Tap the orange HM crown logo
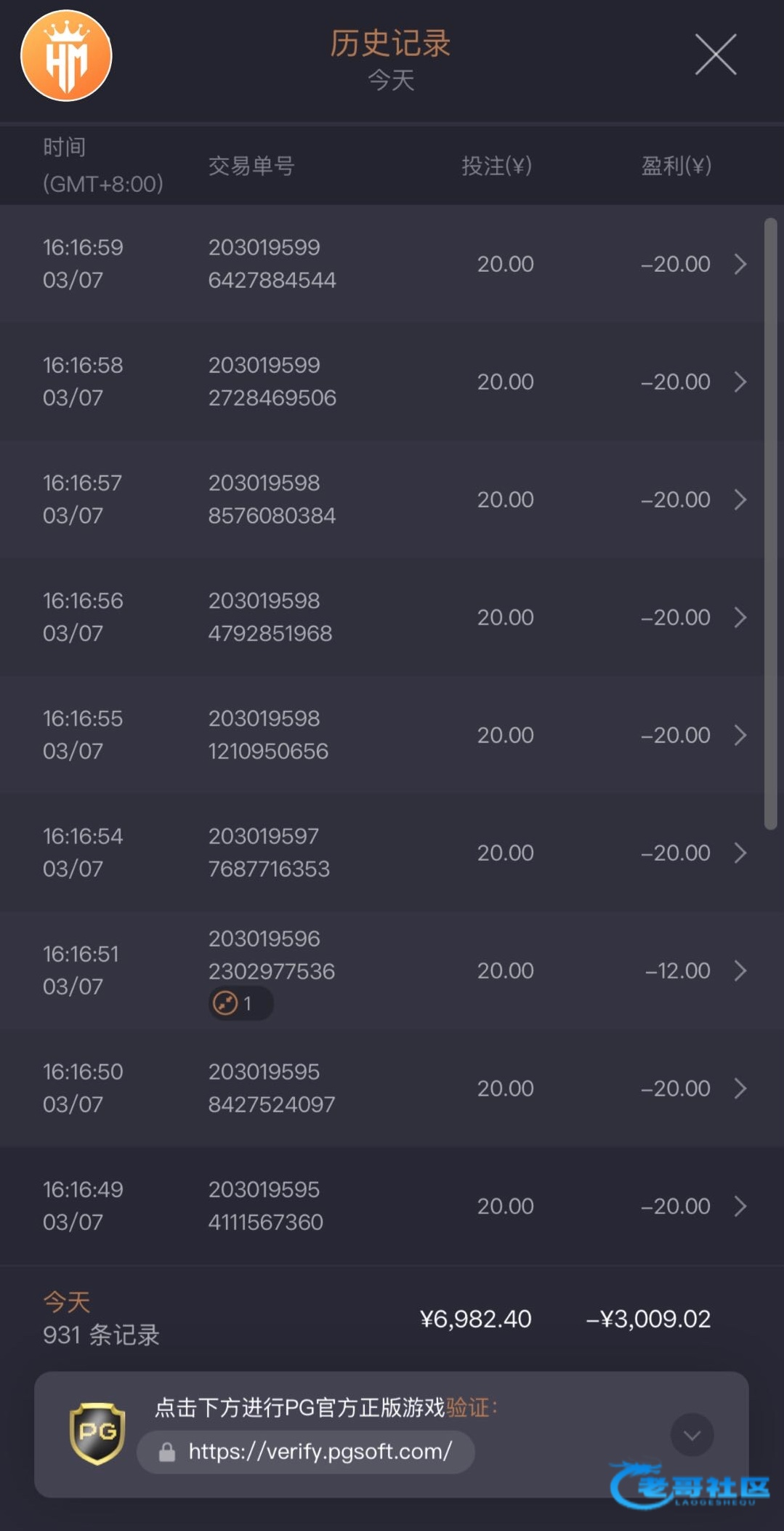 (66, 56)
